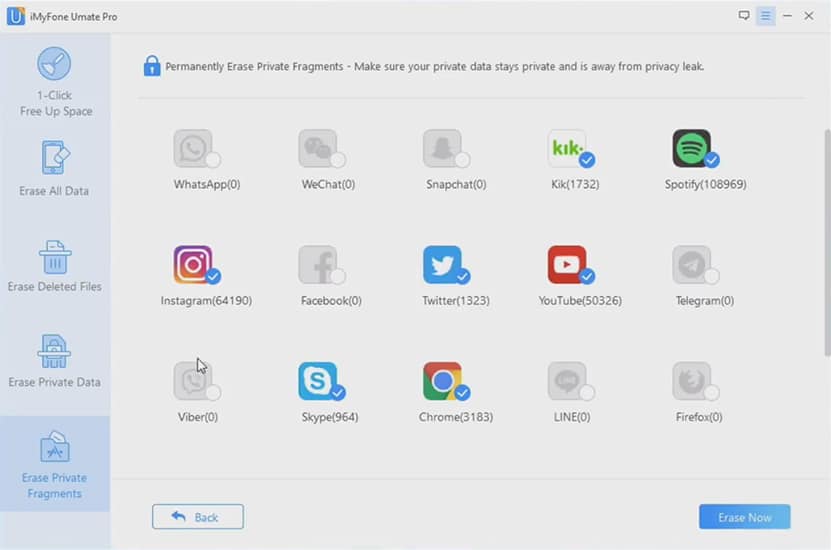
Task: Click the Viber app icon
Action: [193, 381]
